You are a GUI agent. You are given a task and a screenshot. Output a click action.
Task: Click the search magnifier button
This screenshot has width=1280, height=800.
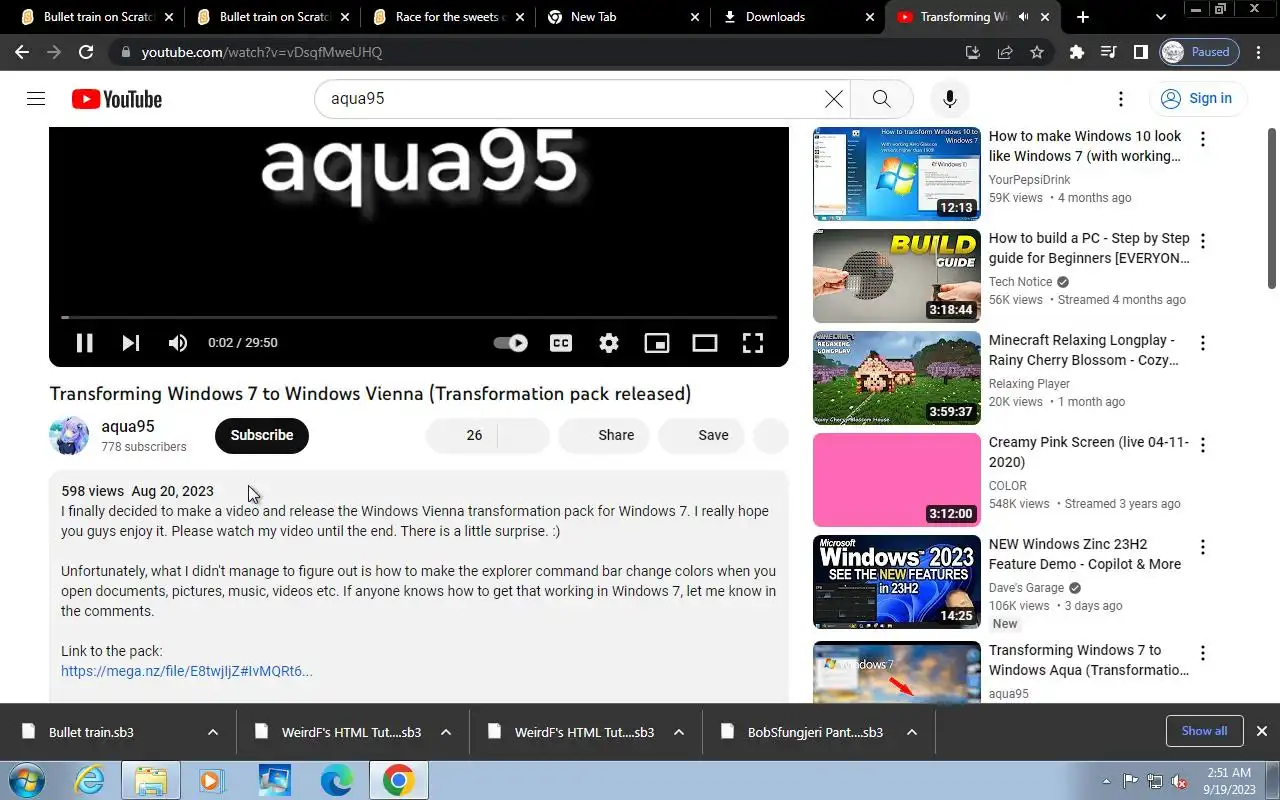pos(881,98)
